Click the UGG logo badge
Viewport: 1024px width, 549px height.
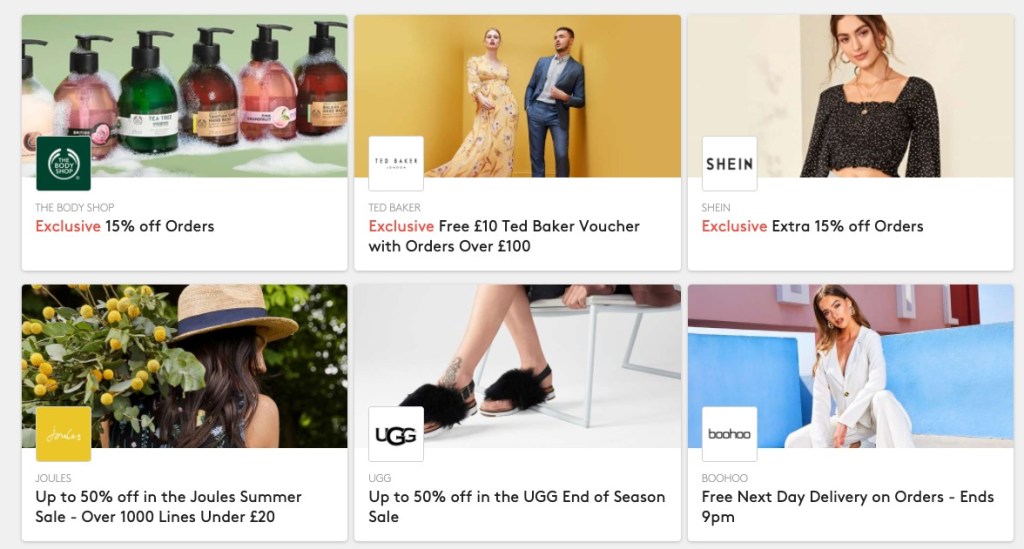tap(396, 434)
